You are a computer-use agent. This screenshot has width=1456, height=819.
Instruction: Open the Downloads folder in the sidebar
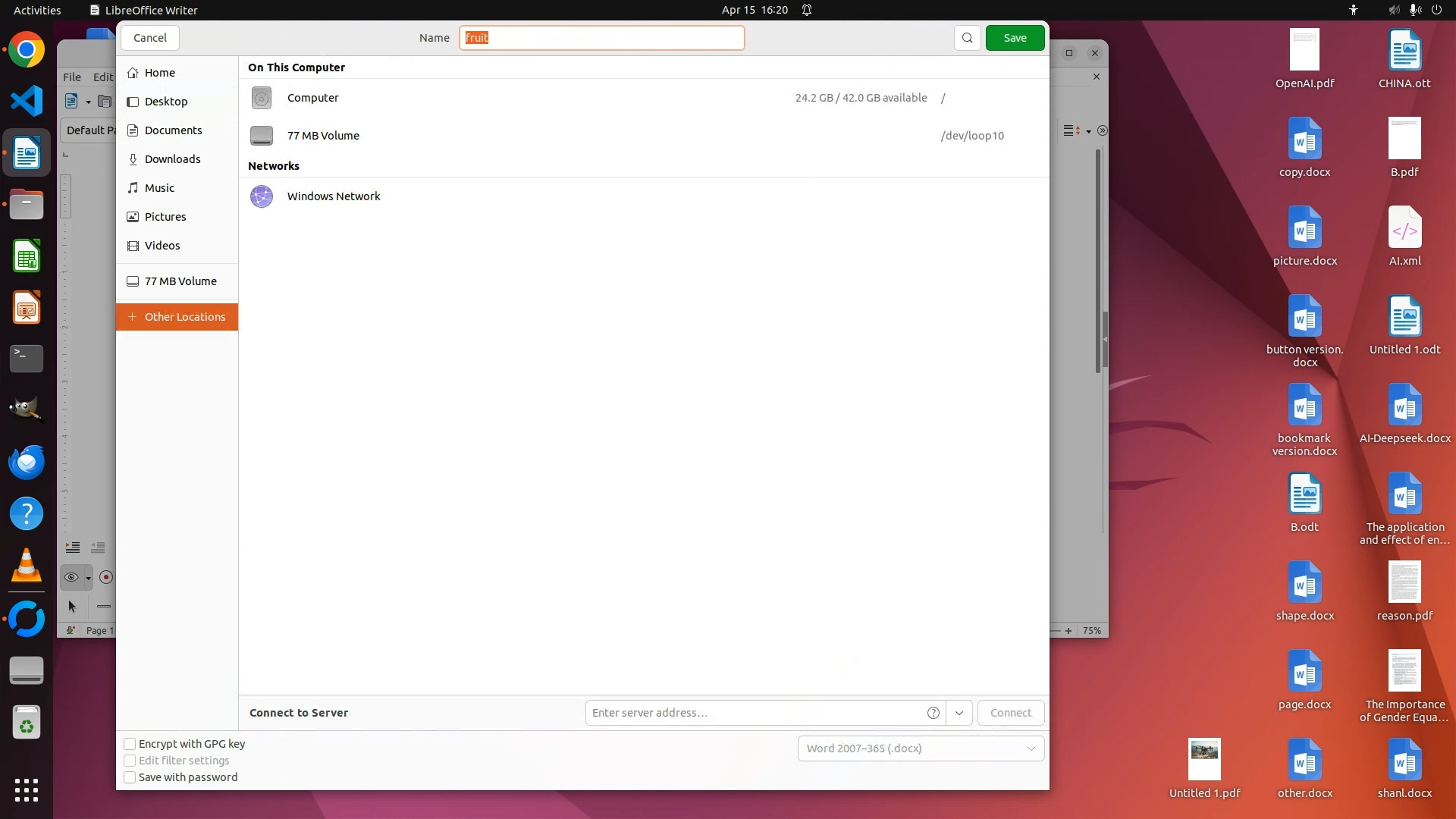point(172,159)
